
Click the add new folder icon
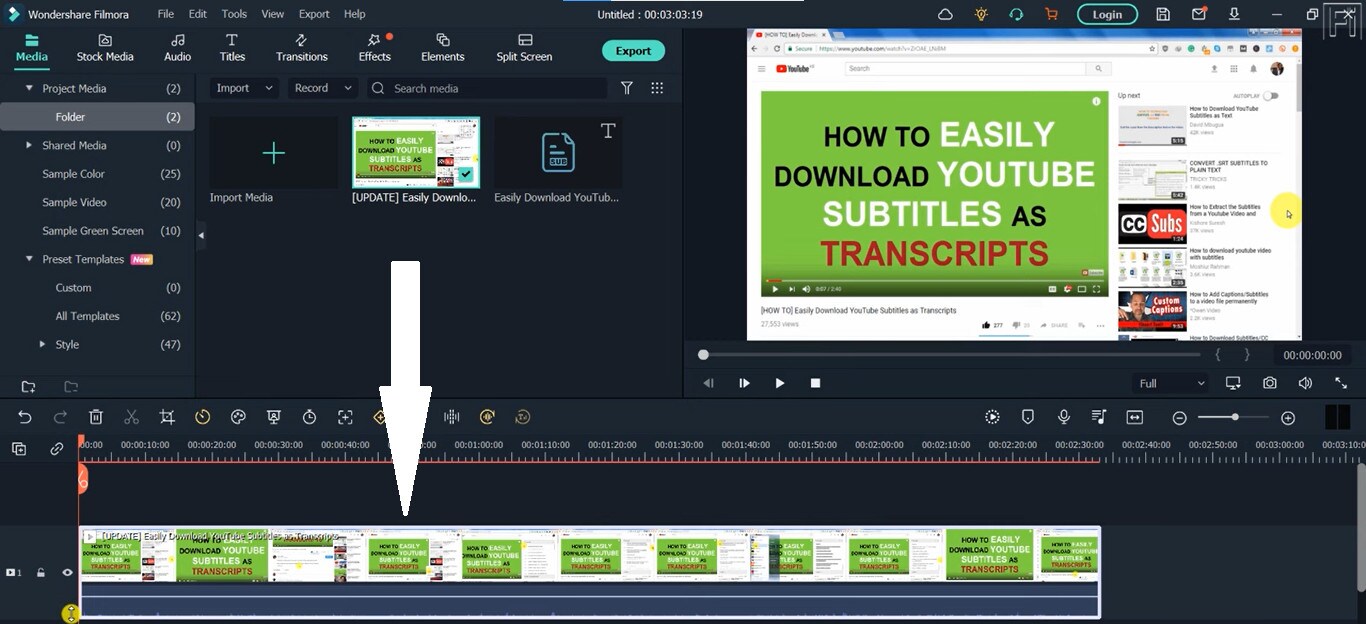[x=28, y=387]
